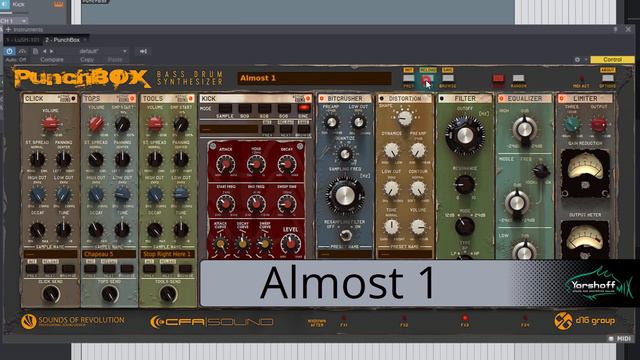Screen dimensions: 640x360
Task: Click CFA Sound logo
Action: point(211,322)
